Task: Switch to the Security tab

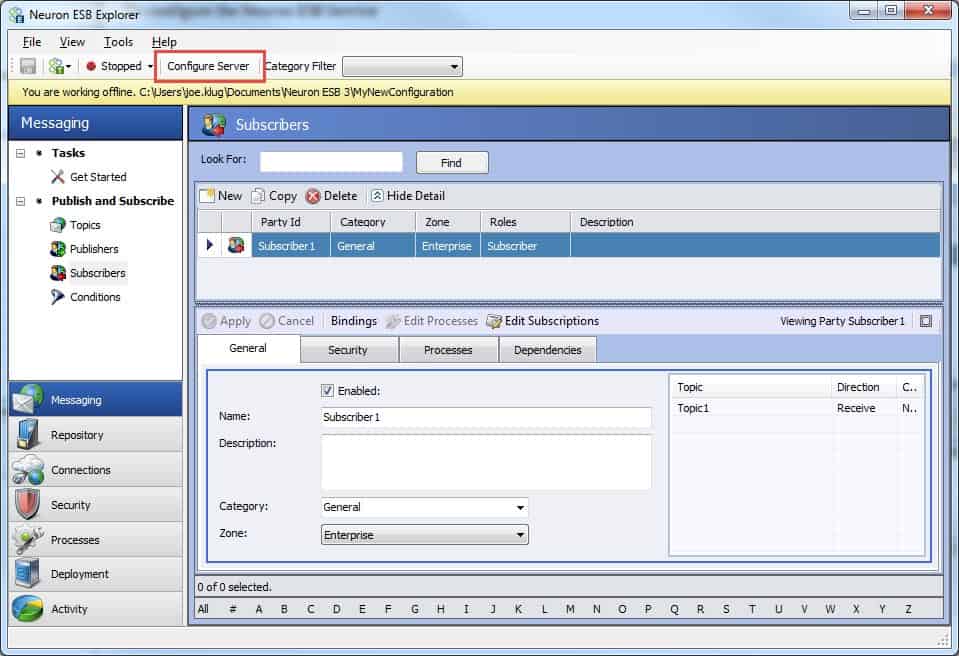Action: (x=348, y=350)
